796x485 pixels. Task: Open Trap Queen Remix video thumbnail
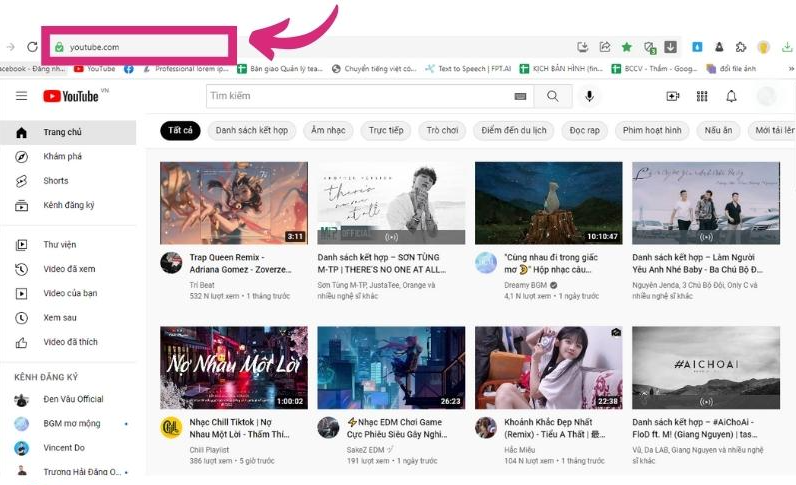pos(234,203)
